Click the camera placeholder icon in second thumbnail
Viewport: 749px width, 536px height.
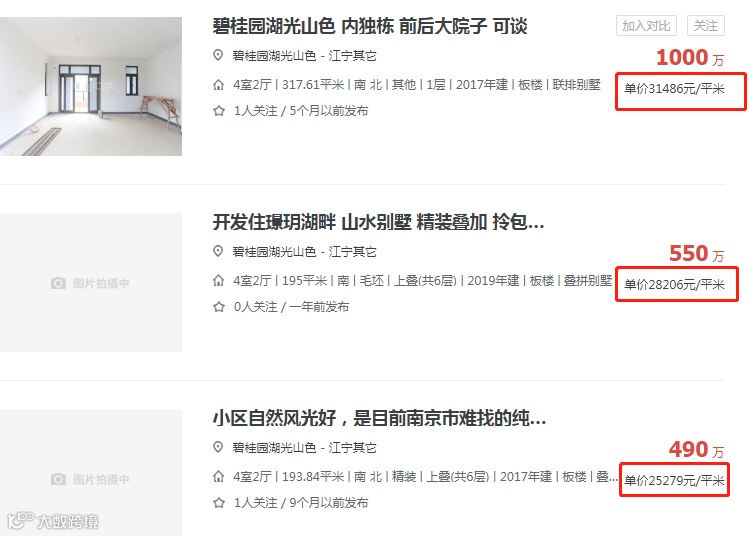58,283
